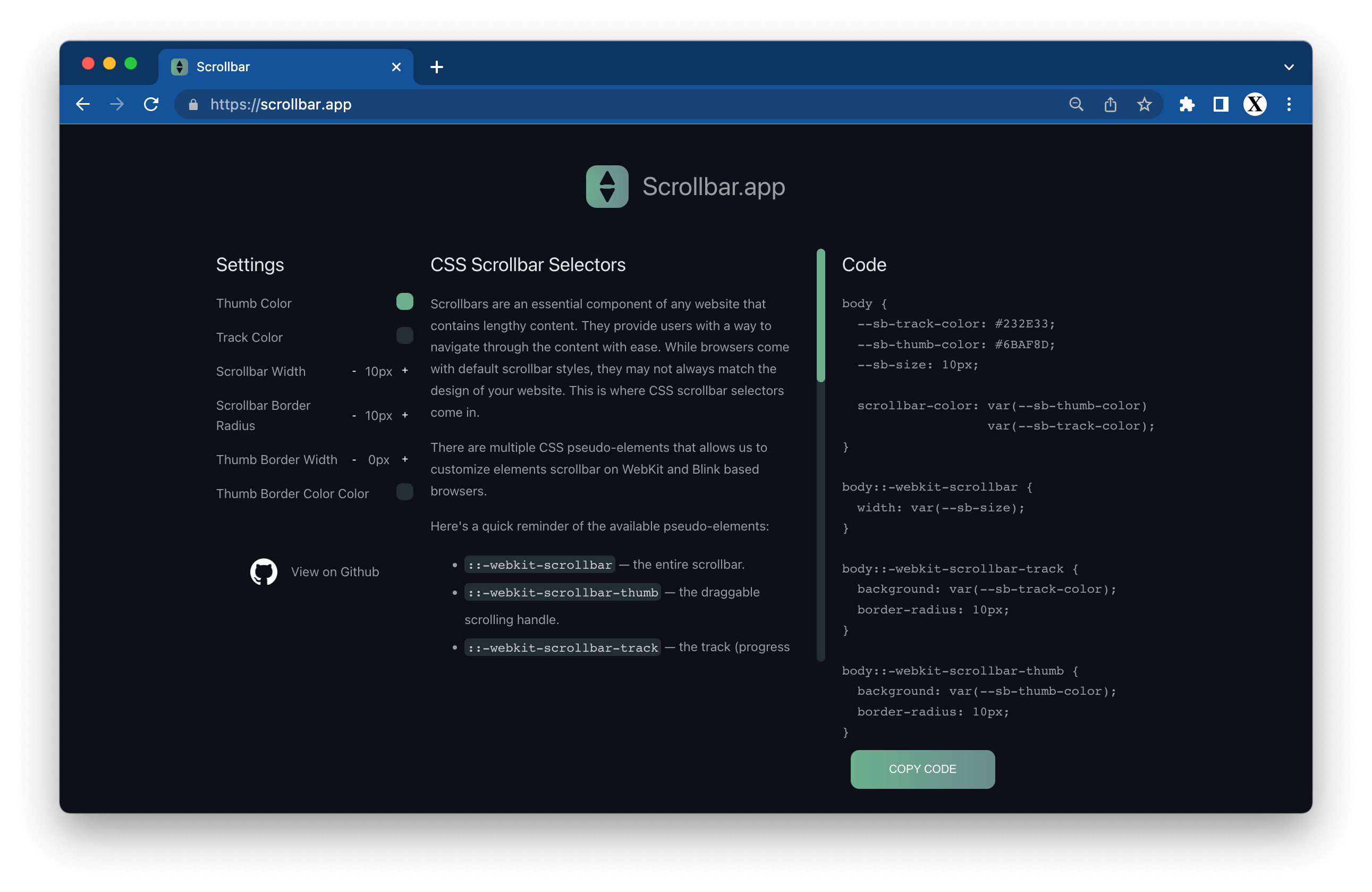Reload the scrollbar.app page

click(x=151, y=104)
